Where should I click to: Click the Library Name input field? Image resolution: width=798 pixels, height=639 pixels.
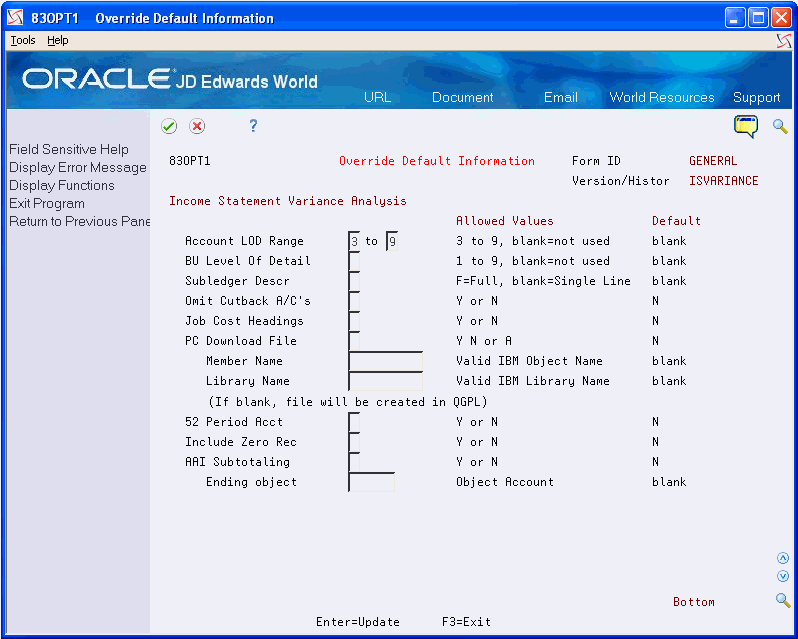tap(386, 381)
